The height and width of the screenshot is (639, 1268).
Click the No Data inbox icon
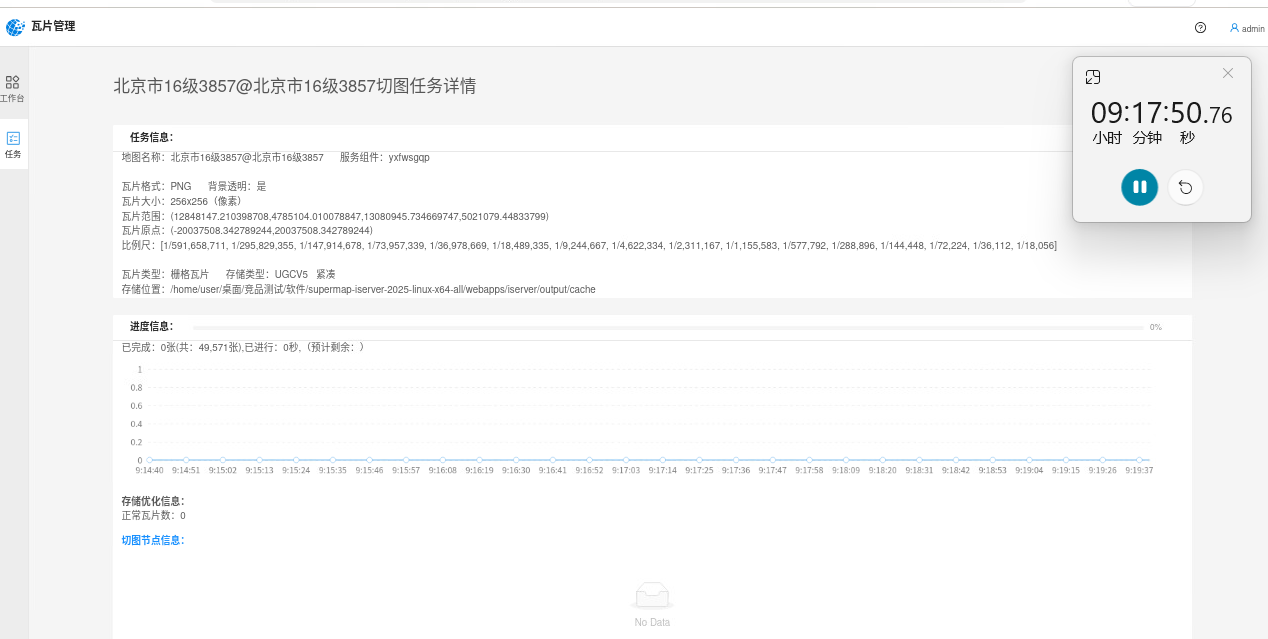click(x=652, y=596)
